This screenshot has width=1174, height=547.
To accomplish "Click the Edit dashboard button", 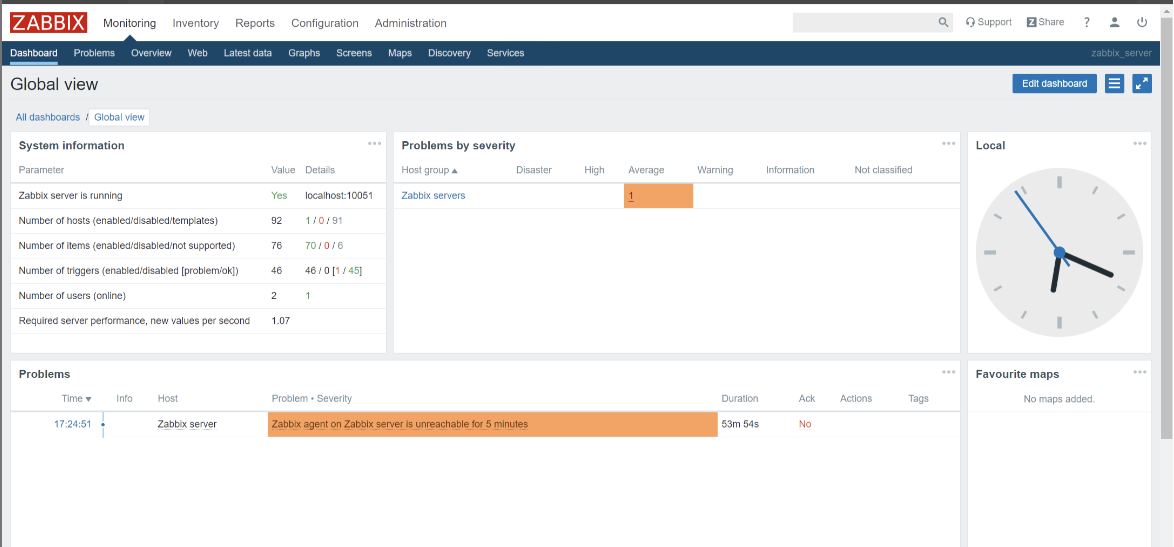I will pyautogui.click(x=1054, y=83).
